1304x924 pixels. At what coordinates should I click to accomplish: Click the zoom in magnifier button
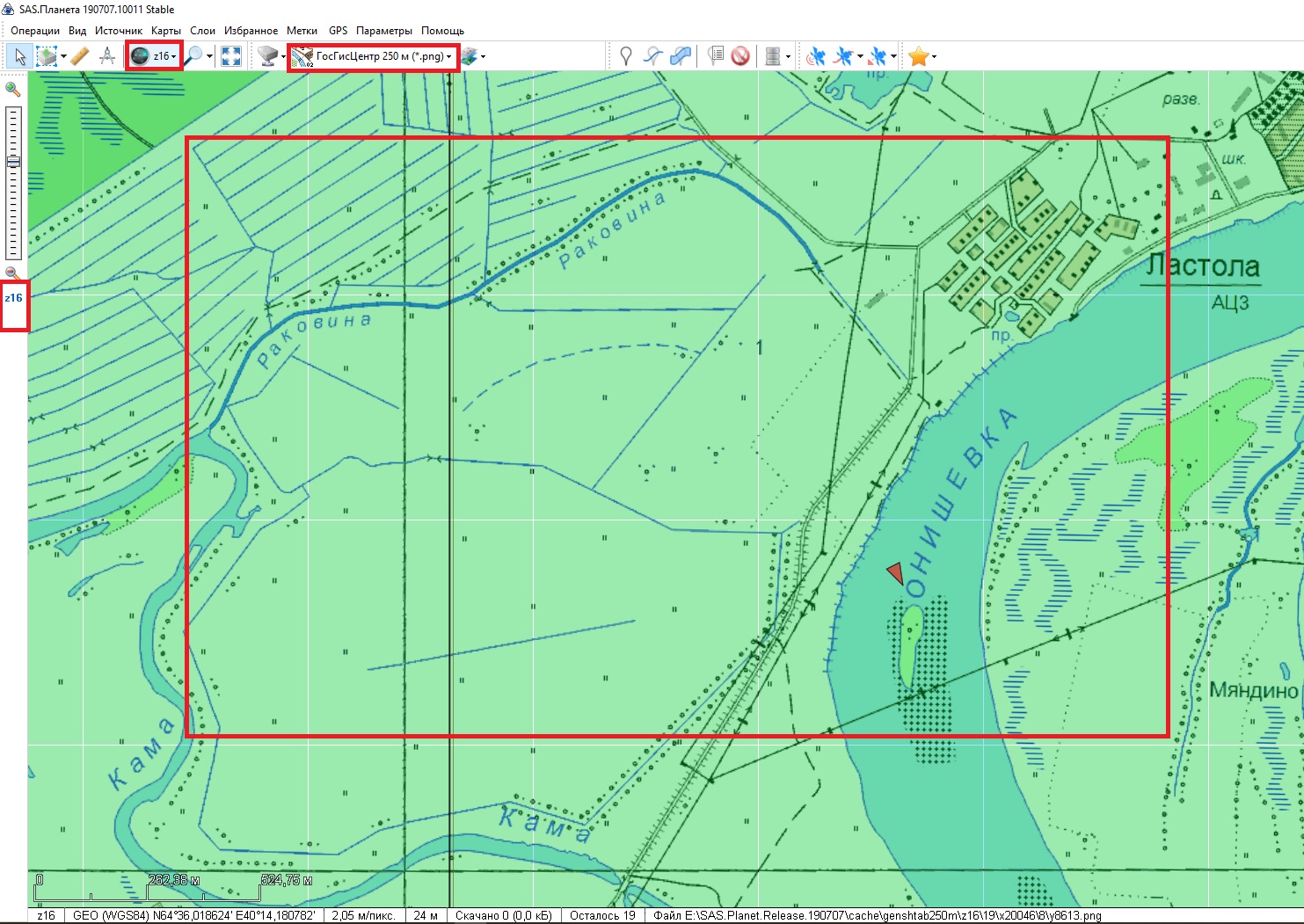(13, 89)
